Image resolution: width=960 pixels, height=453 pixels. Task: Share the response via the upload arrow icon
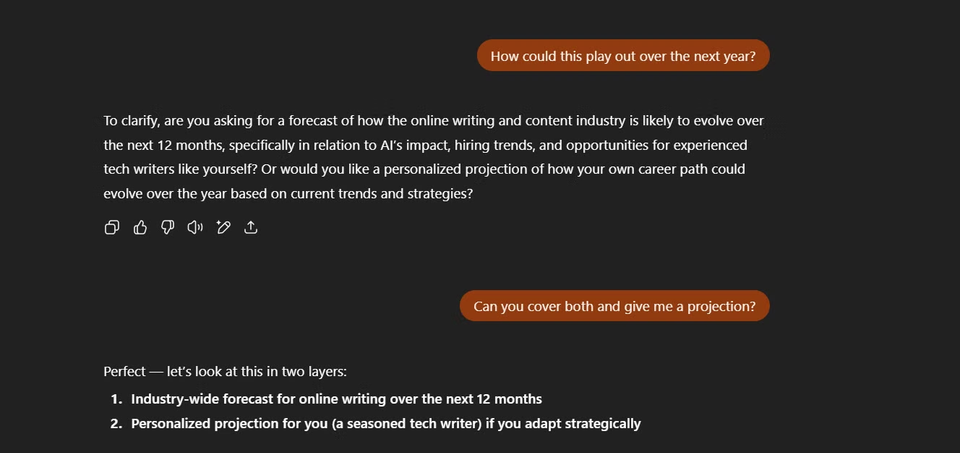[251, 228]
